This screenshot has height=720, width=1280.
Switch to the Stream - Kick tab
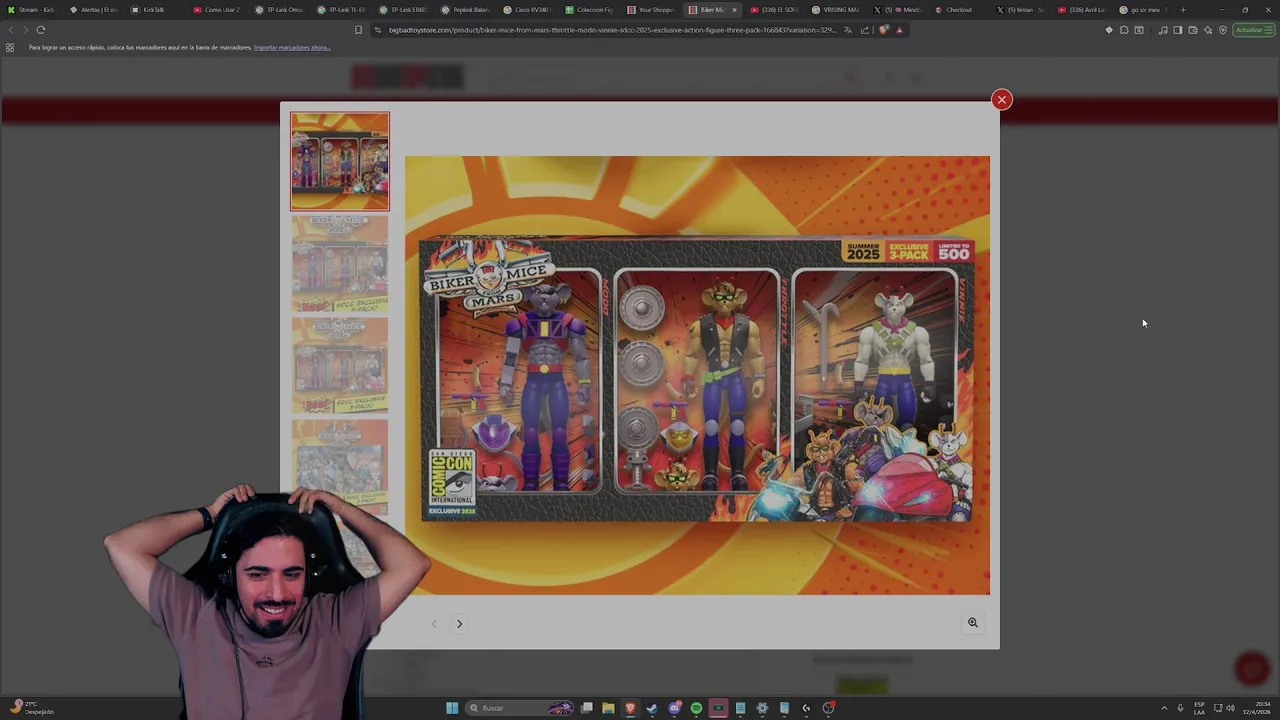coord(32,10)
